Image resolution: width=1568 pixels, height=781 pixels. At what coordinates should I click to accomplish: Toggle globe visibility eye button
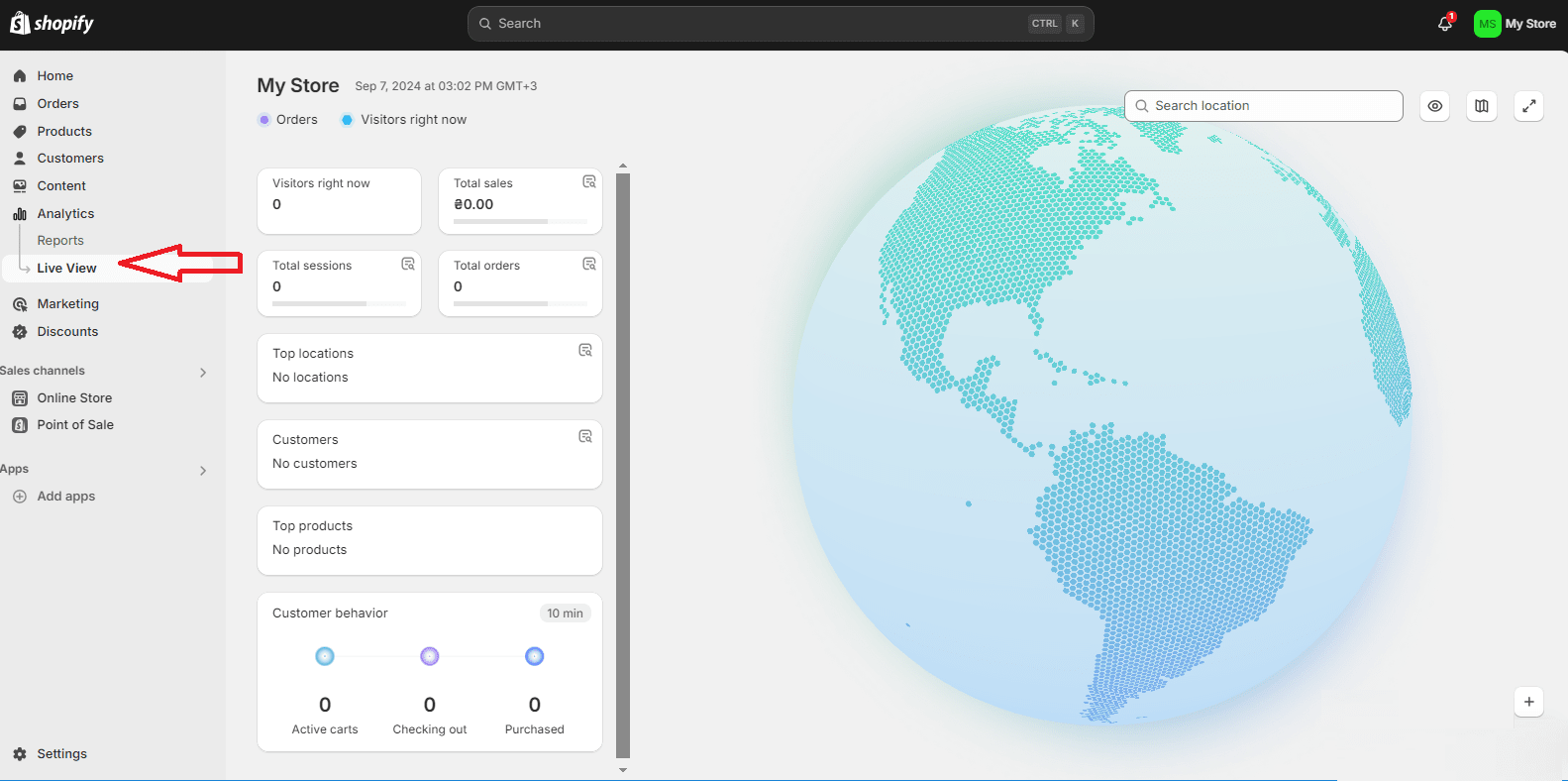coord(1435,106)
